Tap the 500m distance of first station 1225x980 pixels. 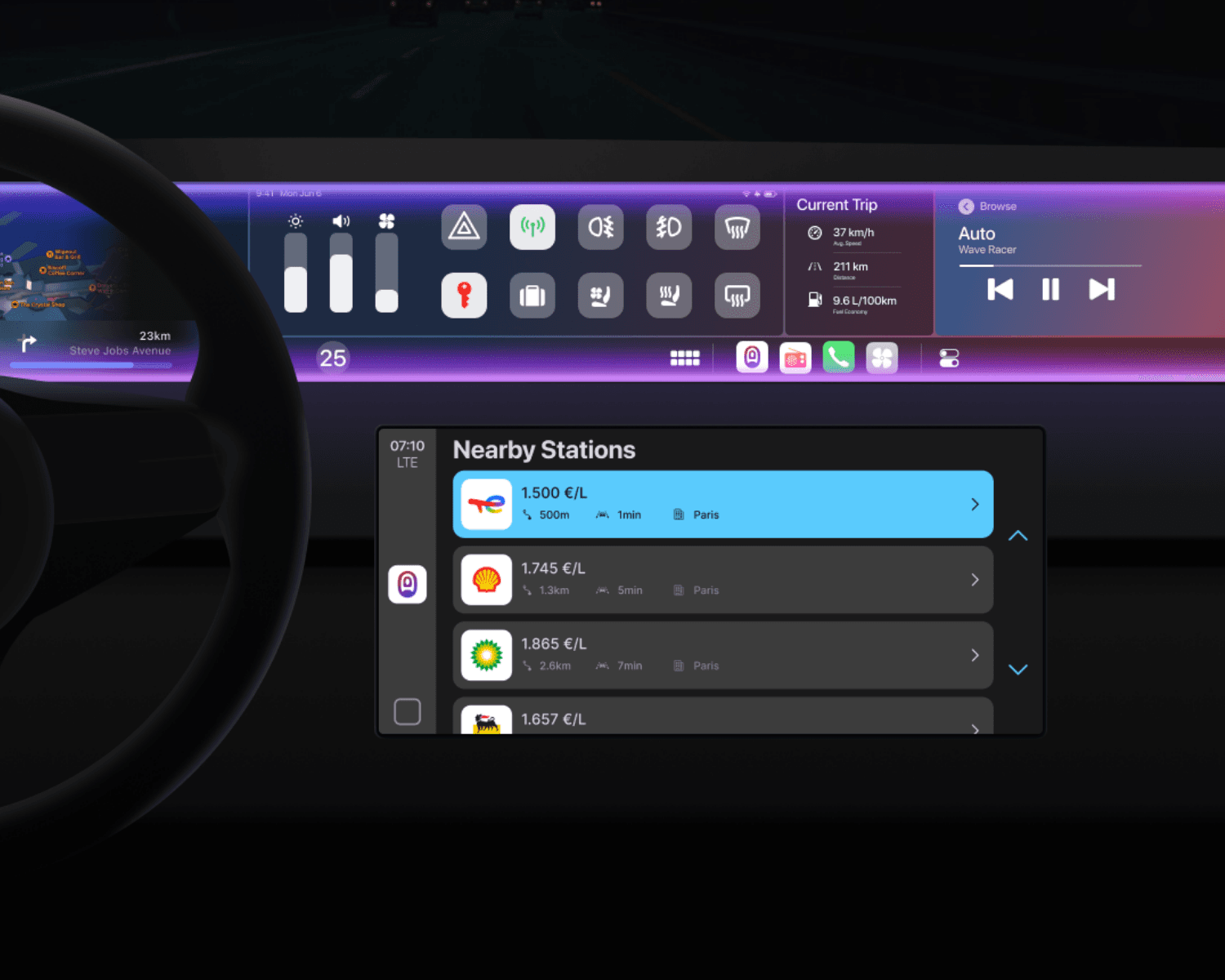(x=555, y=514)
